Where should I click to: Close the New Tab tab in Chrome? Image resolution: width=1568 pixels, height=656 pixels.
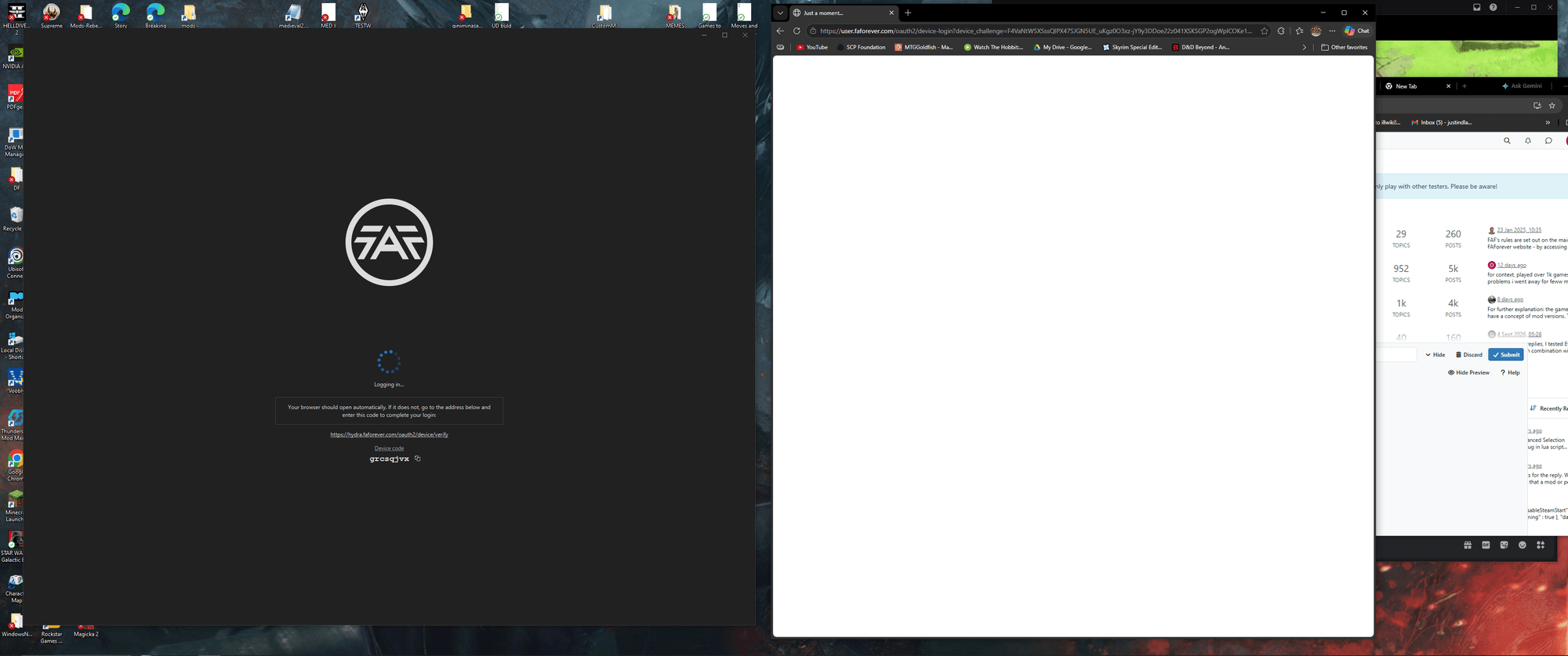point(1448,86)
